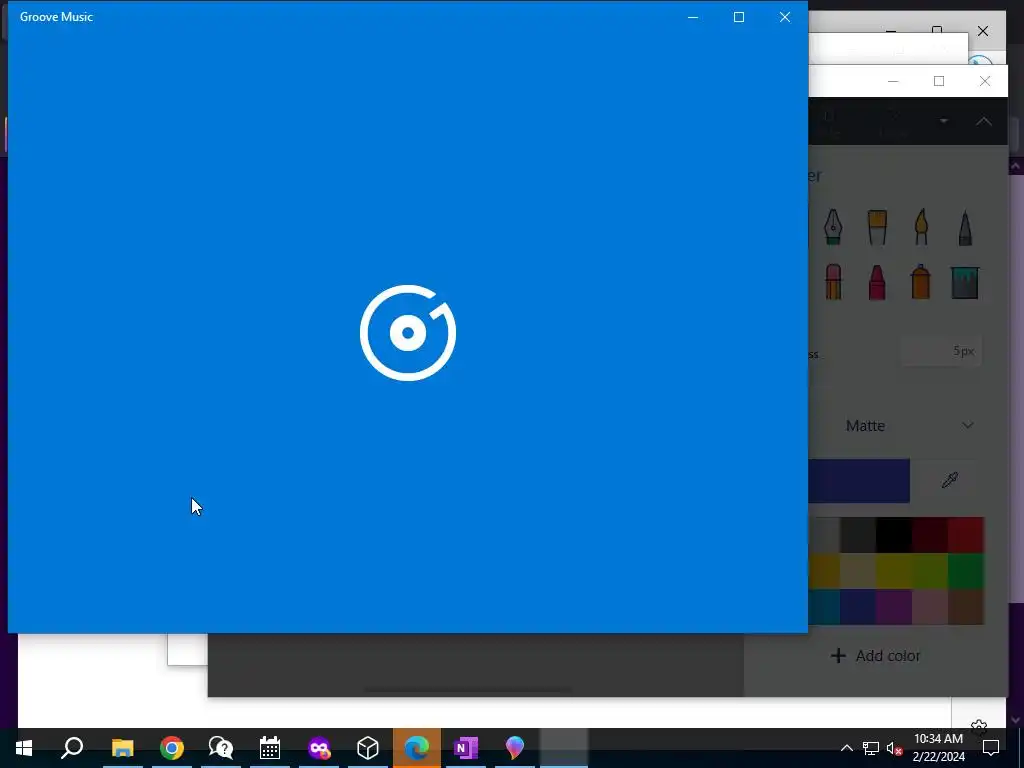1024x768 pixels.
Task: Open the current blue color swatch
Action: pyautogui.click(x=859, y=481)
